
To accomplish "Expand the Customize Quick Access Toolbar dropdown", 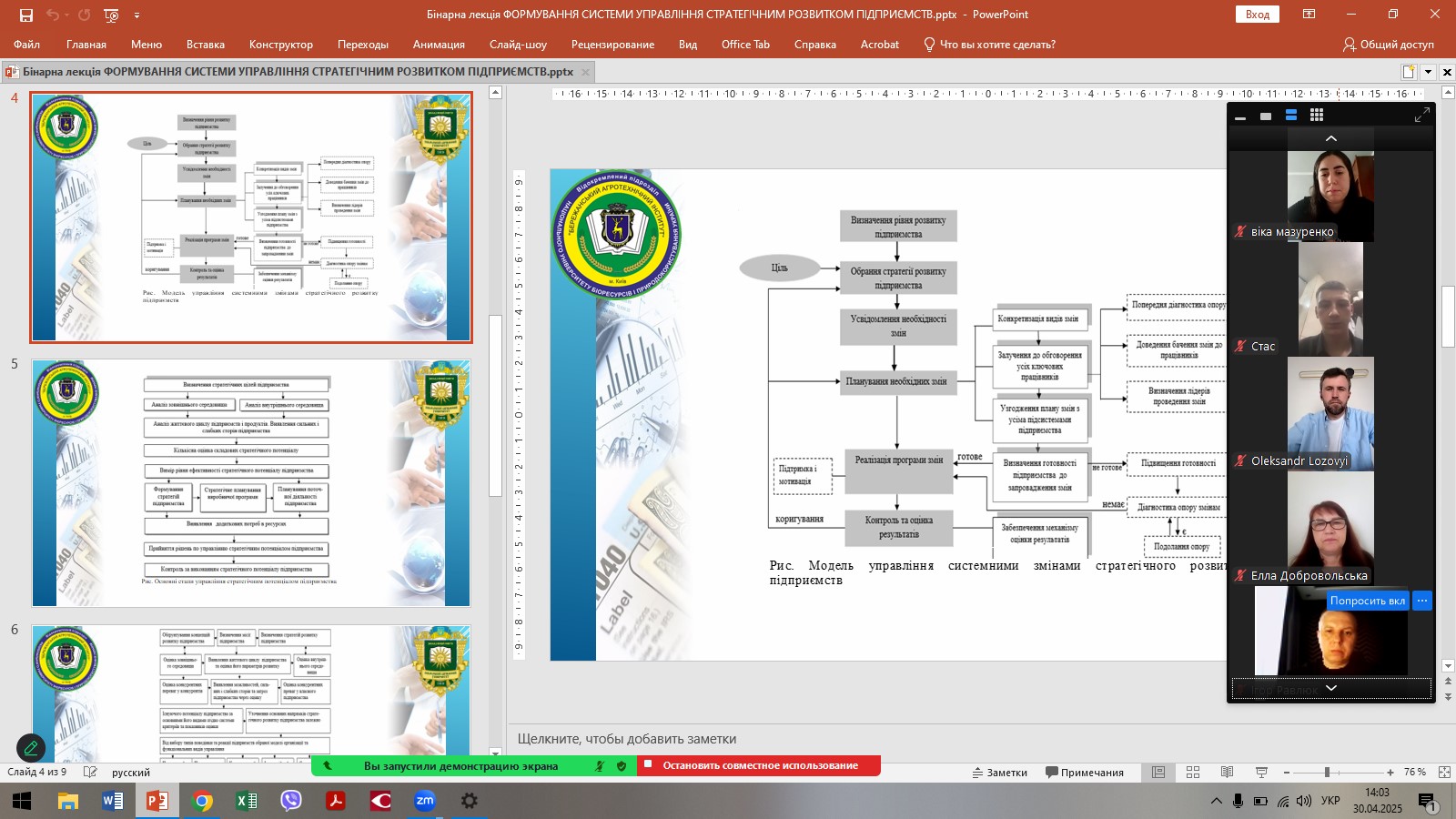I will [136, 15].
